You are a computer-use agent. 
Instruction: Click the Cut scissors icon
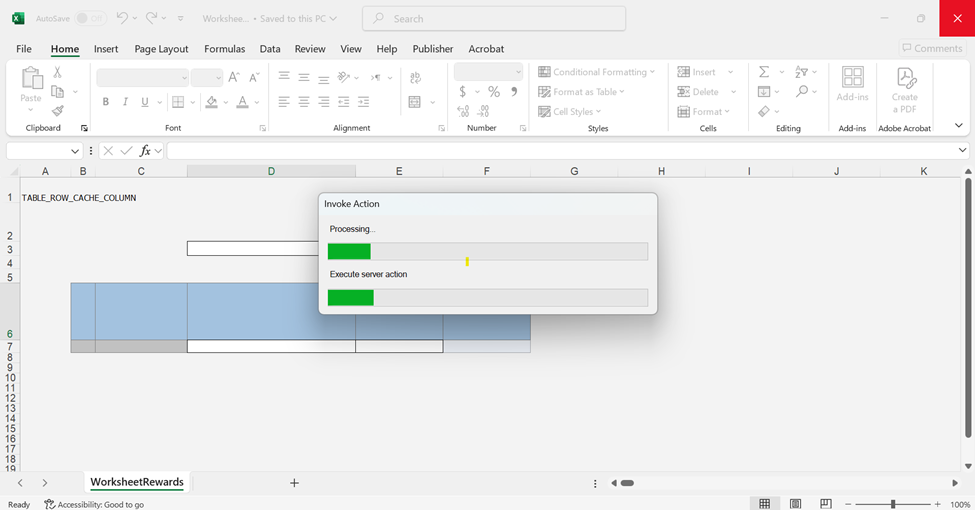57,72
